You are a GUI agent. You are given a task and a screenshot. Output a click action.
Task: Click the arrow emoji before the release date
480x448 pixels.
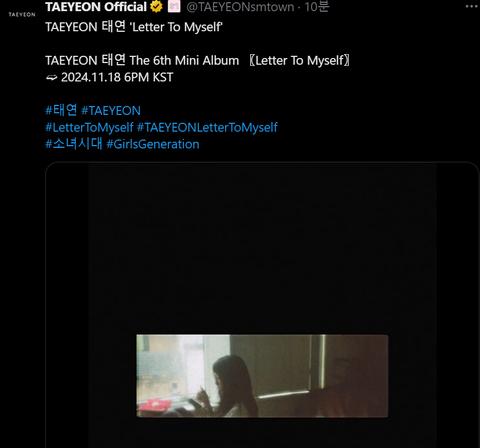tap(51, 78)
